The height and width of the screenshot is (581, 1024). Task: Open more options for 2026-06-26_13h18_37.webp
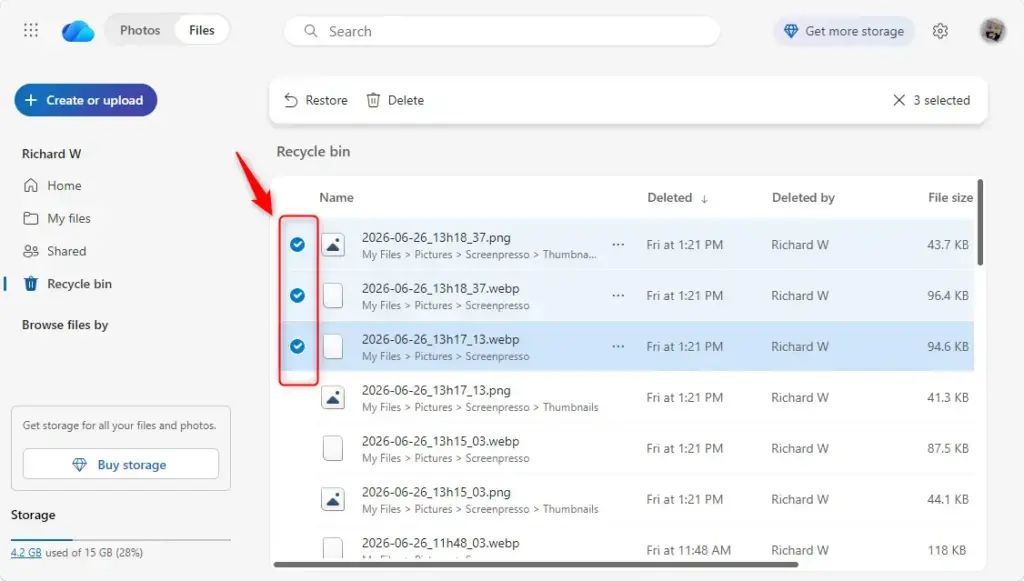(618, 295)
